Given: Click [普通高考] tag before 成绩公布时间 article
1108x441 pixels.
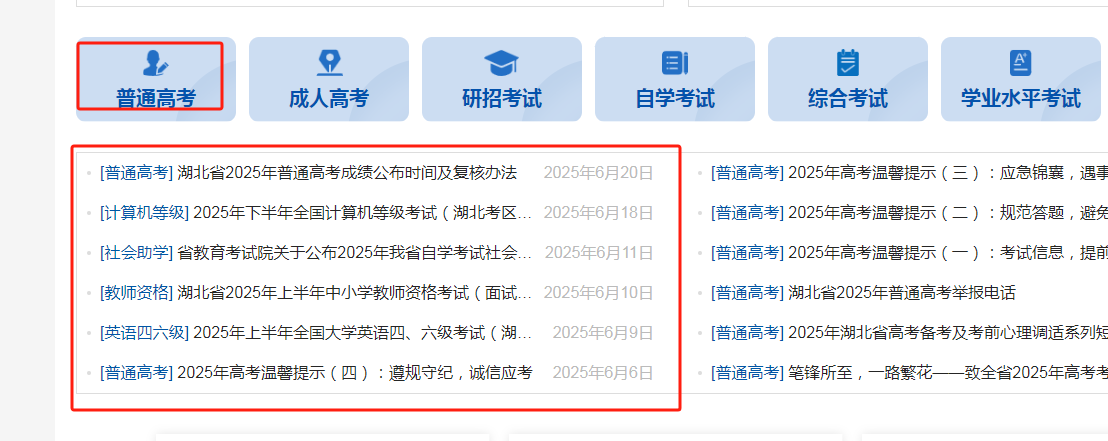Looking at the screenshot, I should (x=136, y=172).
